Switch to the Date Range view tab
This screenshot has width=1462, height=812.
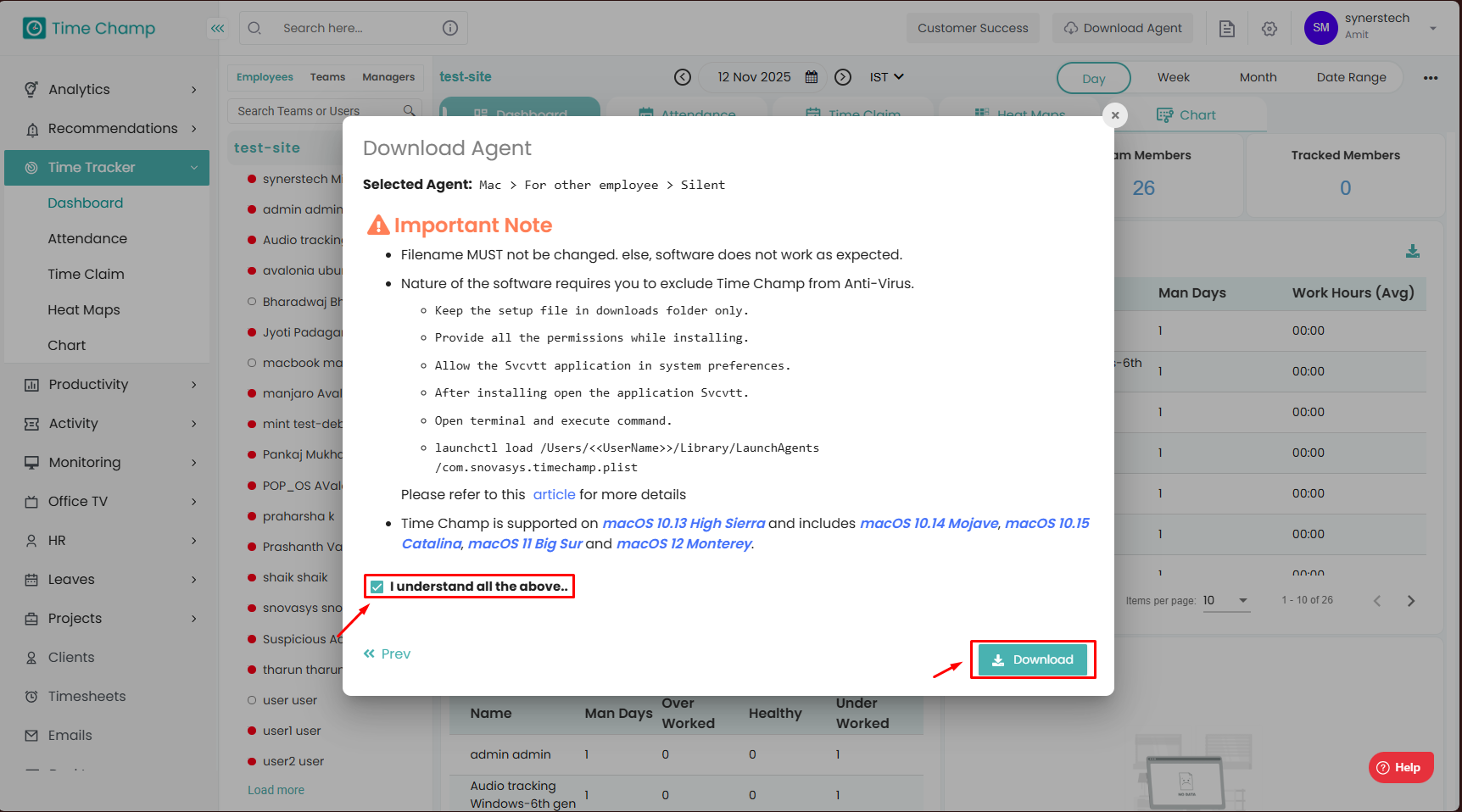[x=1352, y=77]
